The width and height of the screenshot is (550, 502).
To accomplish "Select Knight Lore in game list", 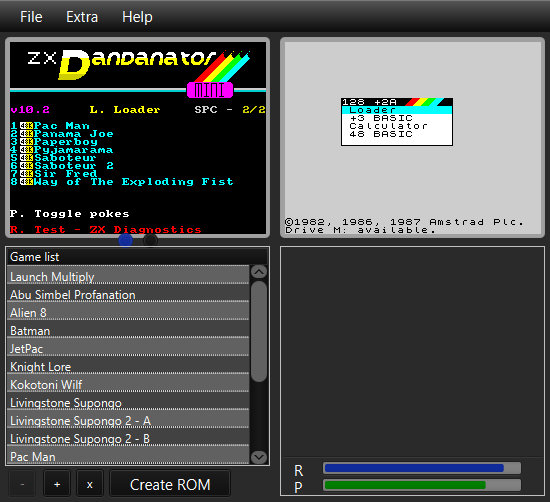I will pyautogui.click(x=128, y=366).
